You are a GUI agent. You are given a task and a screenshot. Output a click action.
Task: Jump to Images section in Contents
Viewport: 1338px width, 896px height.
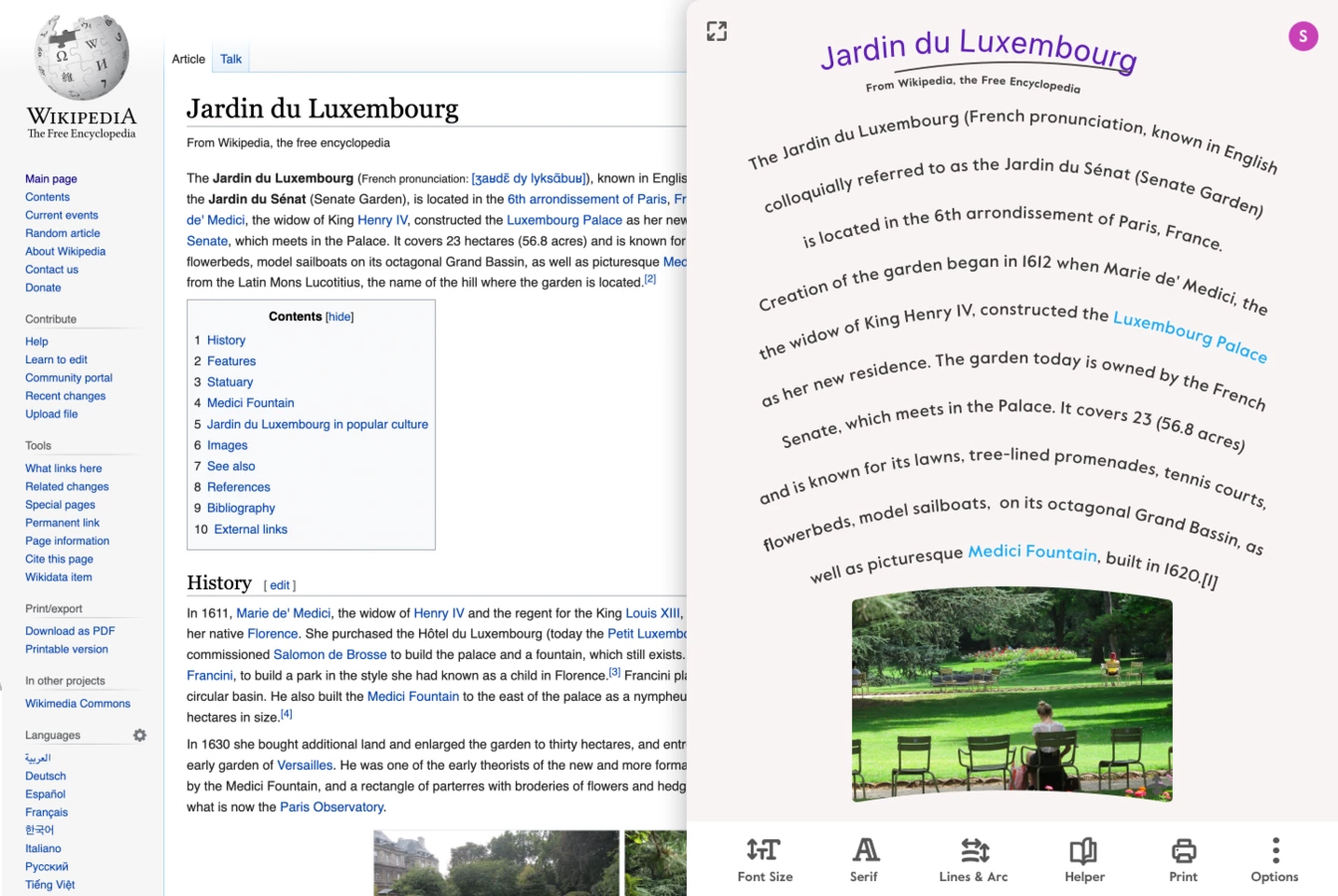(227, 445)
